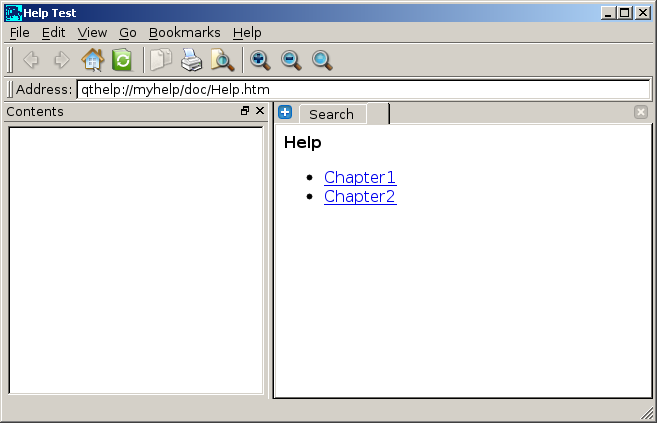This screenshot has width=657, height=423.
Task: Click the Home toolbar icon
Action: click(92, 60)
